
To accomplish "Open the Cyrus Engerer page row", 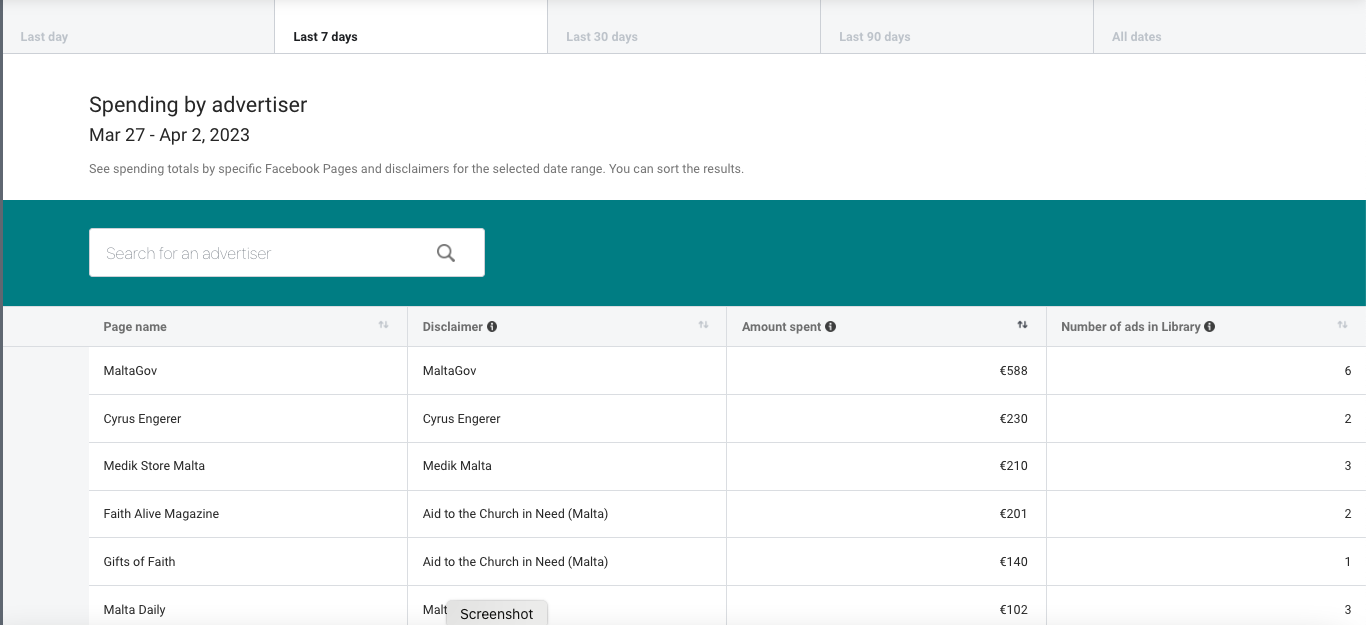I will click(x=142, y=419).
